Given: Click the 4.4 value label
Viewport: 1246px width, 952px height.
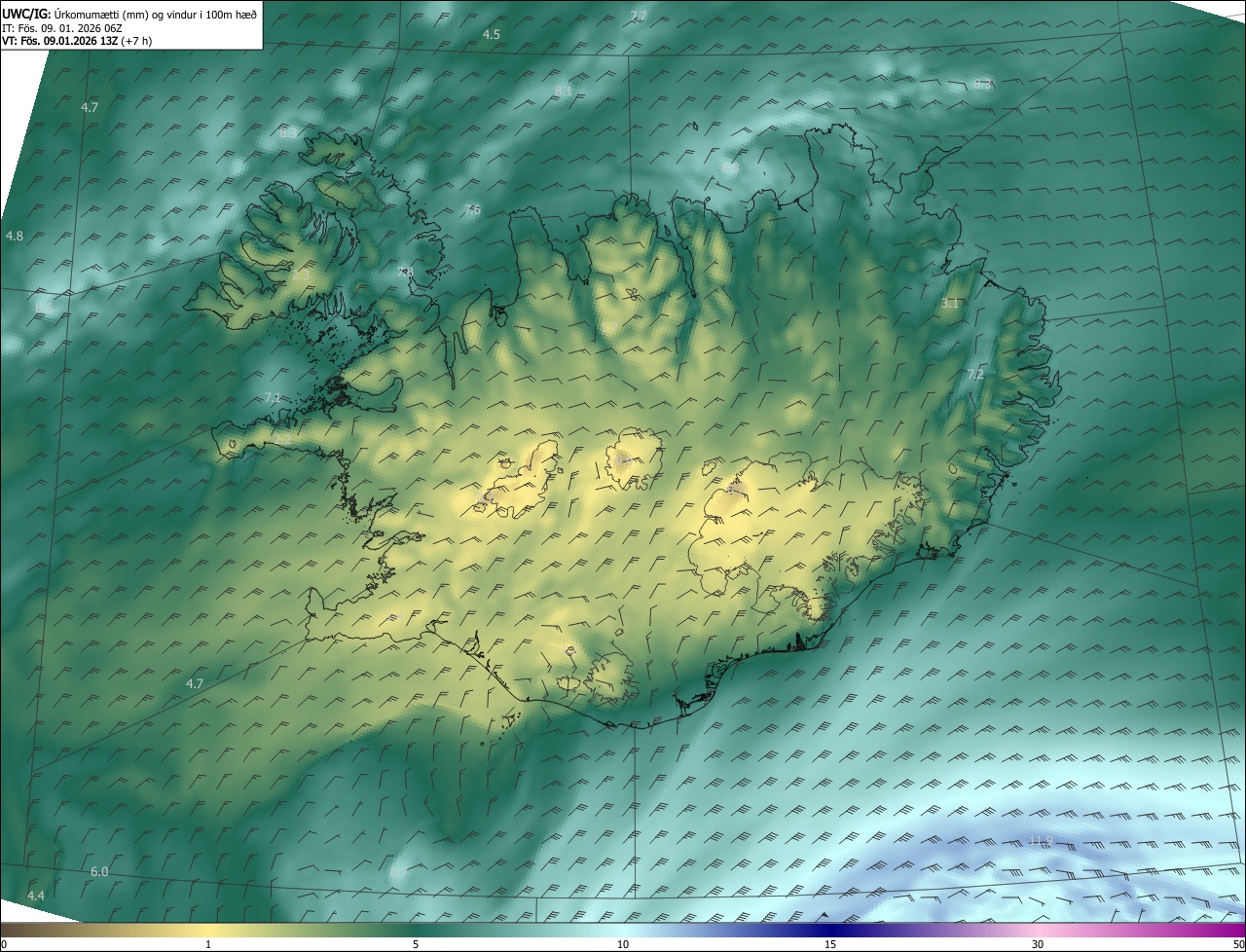Looking at the screenshot, I should pos(36,895).
